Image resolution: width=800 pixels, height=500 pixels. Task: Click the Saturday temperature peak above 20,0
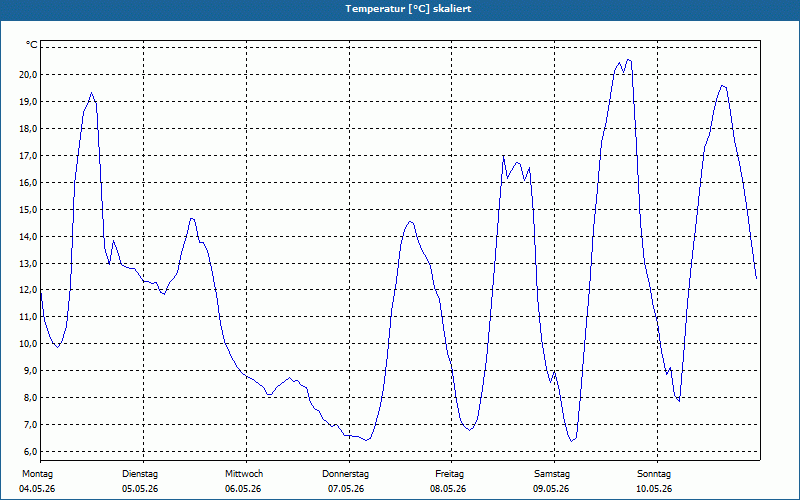click(x=629, y=60)
